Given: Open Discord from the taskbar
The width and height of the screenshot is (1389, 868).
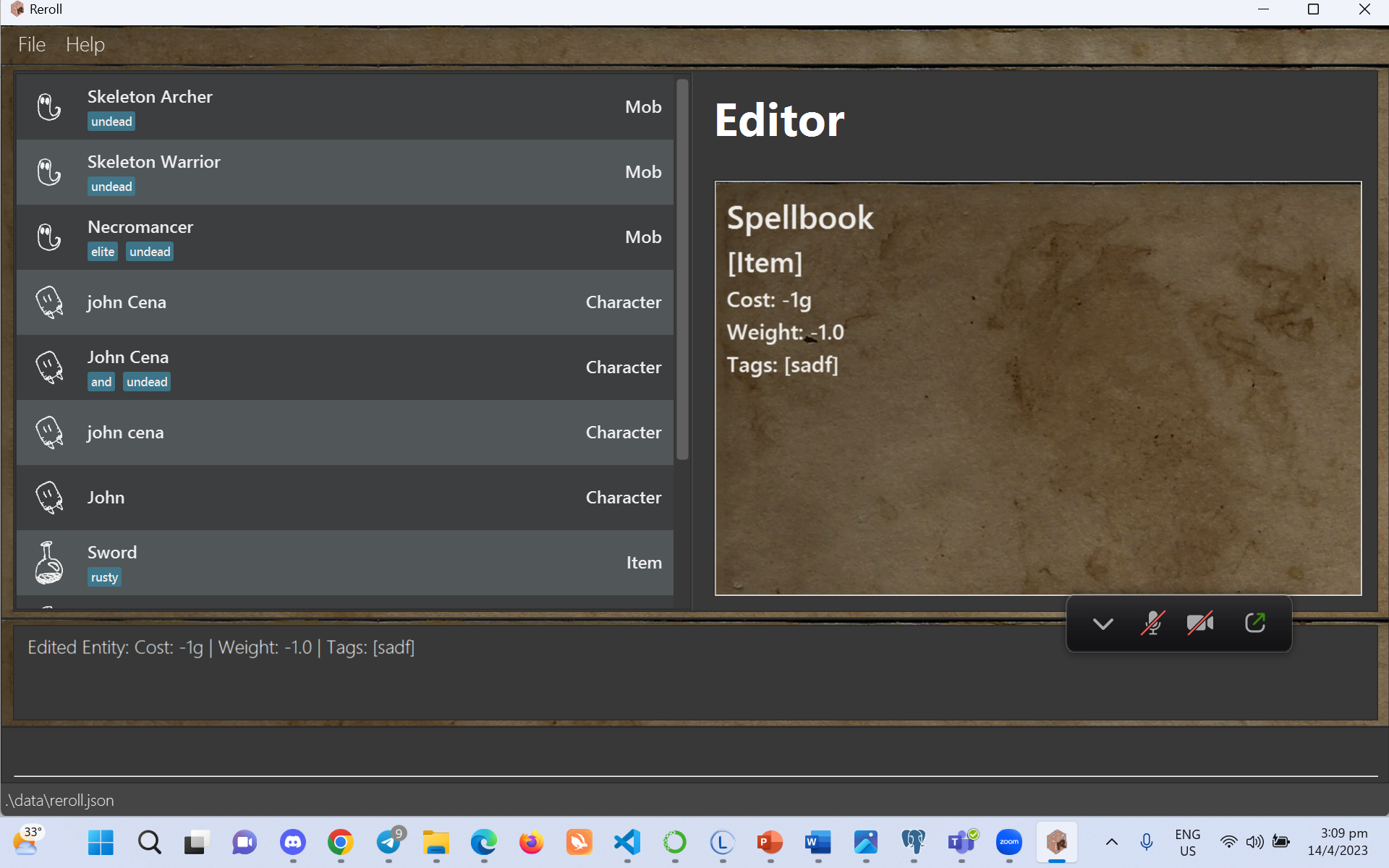Looking at the screenshot, I should [x=293, y=842].
